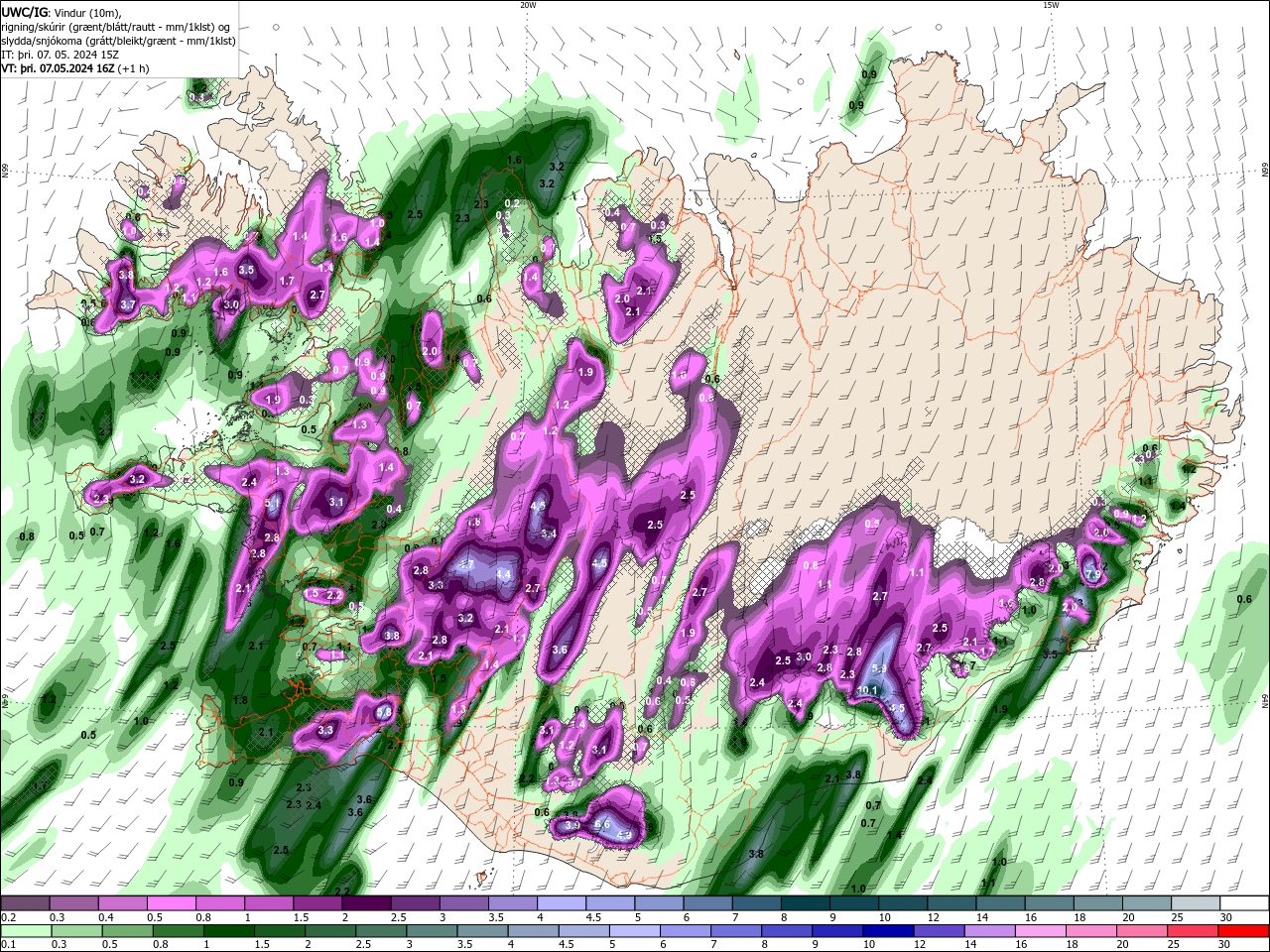Select lower rain-scale bright red swatch labeled 30
The image size is (1270, 952).
[x=1243, y=931]
